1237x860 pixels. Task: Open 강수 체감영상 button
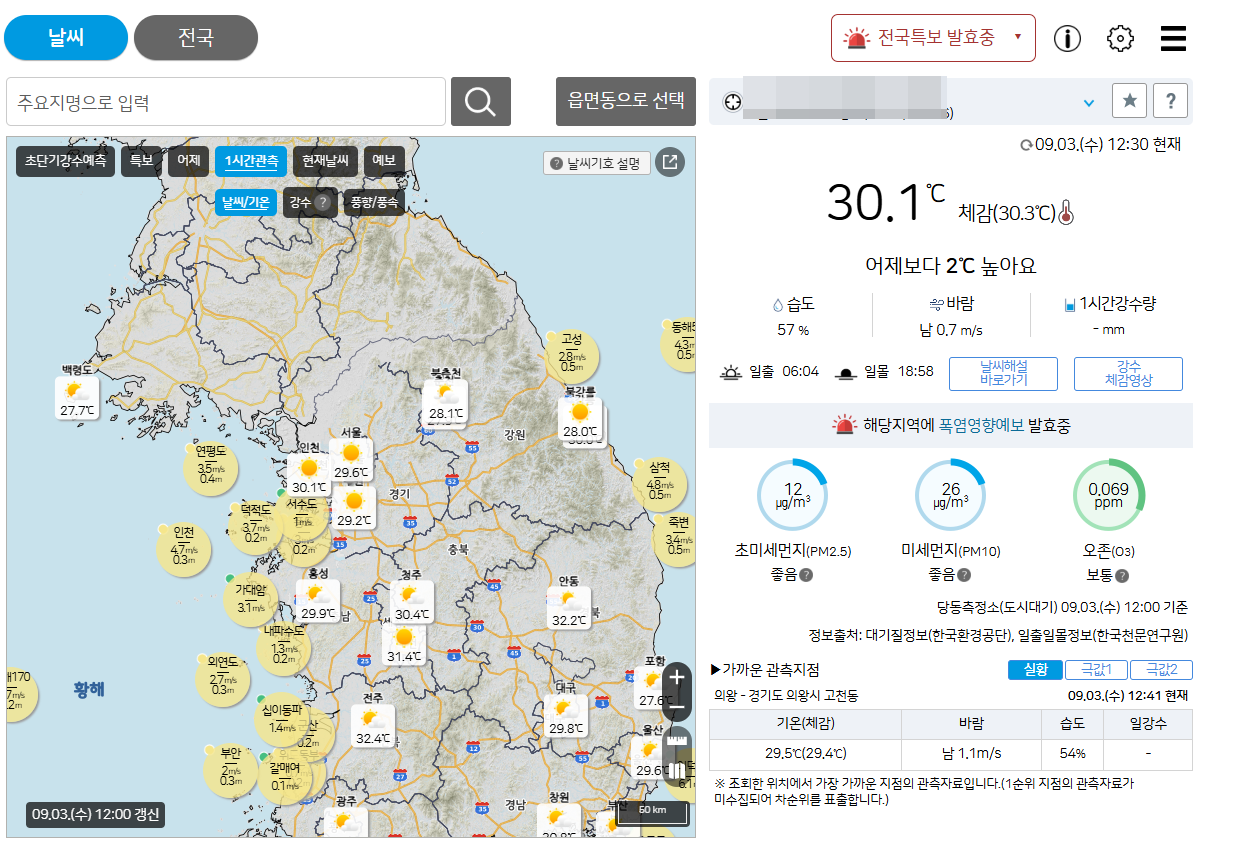click(1128, 373)
